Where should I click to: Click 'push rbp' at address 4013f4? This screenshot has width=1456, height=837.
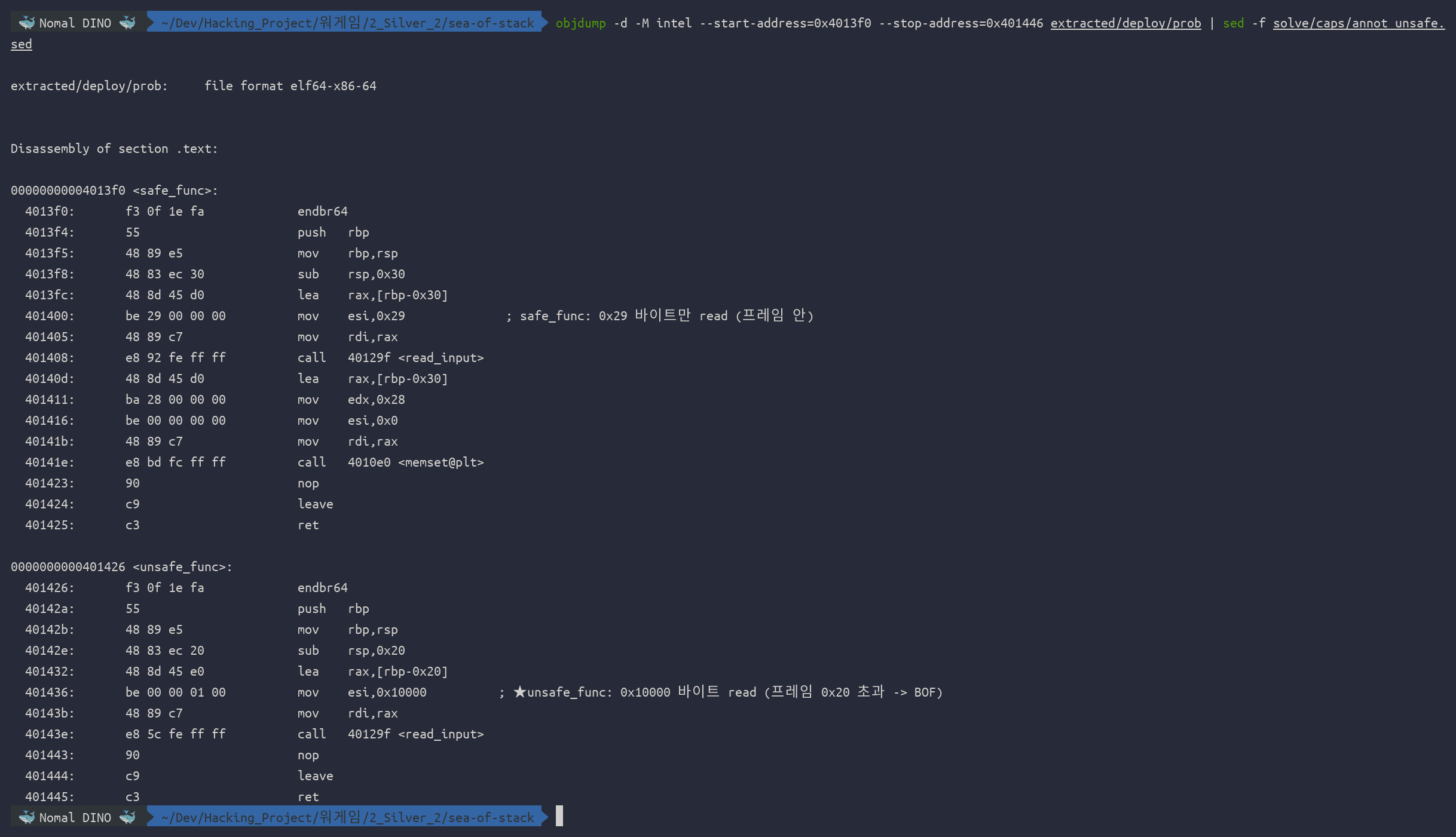(334, 232)
